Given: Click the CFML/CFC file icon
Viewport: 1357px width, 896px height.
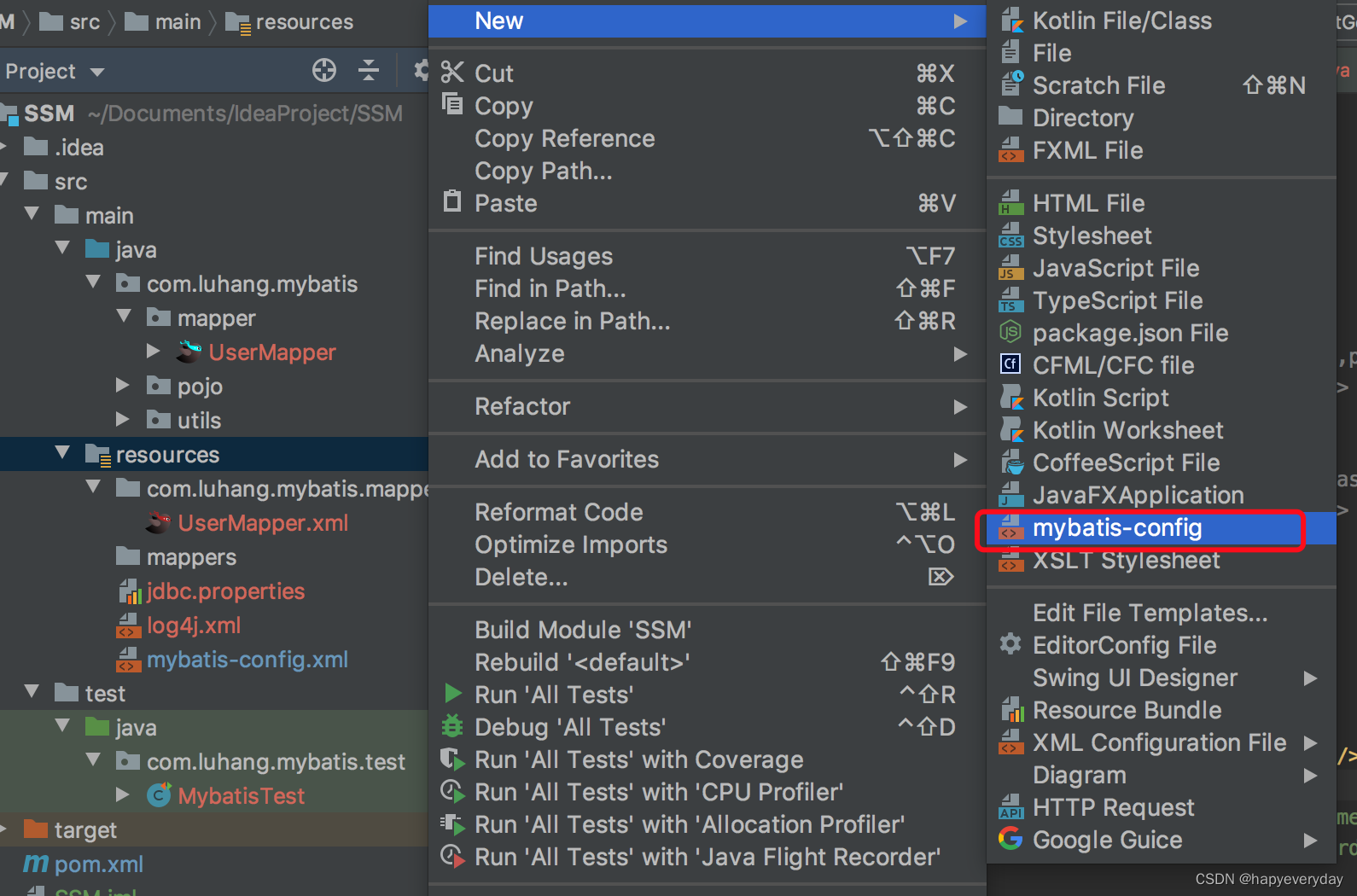Looking at the screenshot, I should tap(1010, 364).
